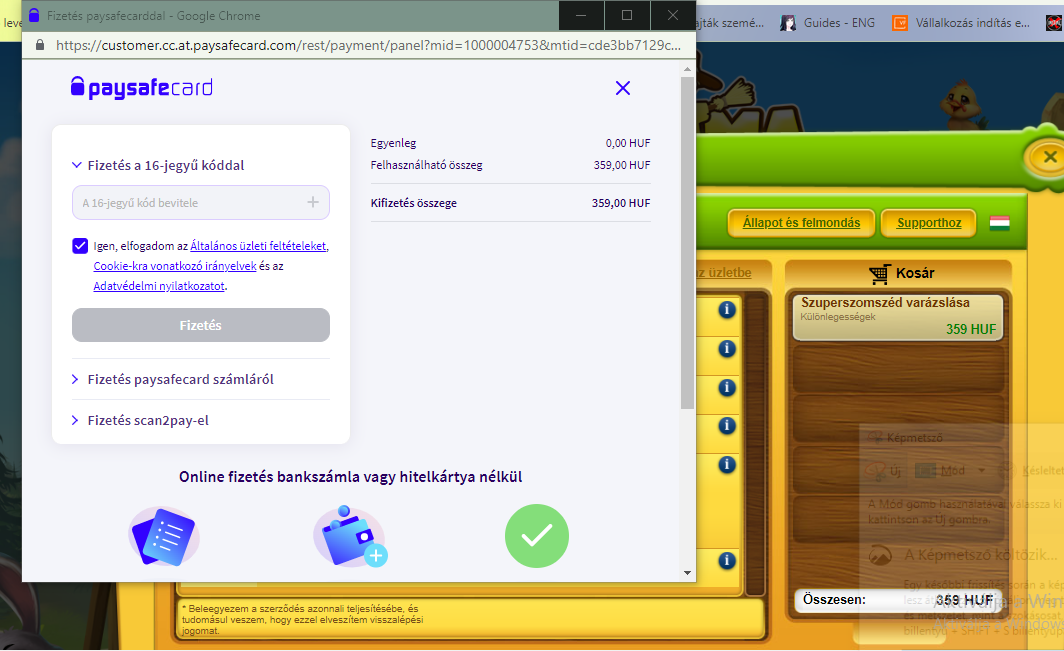Click the popup URL address text
This screenshot has width=1064, height=651.
(x=368, y=45)
